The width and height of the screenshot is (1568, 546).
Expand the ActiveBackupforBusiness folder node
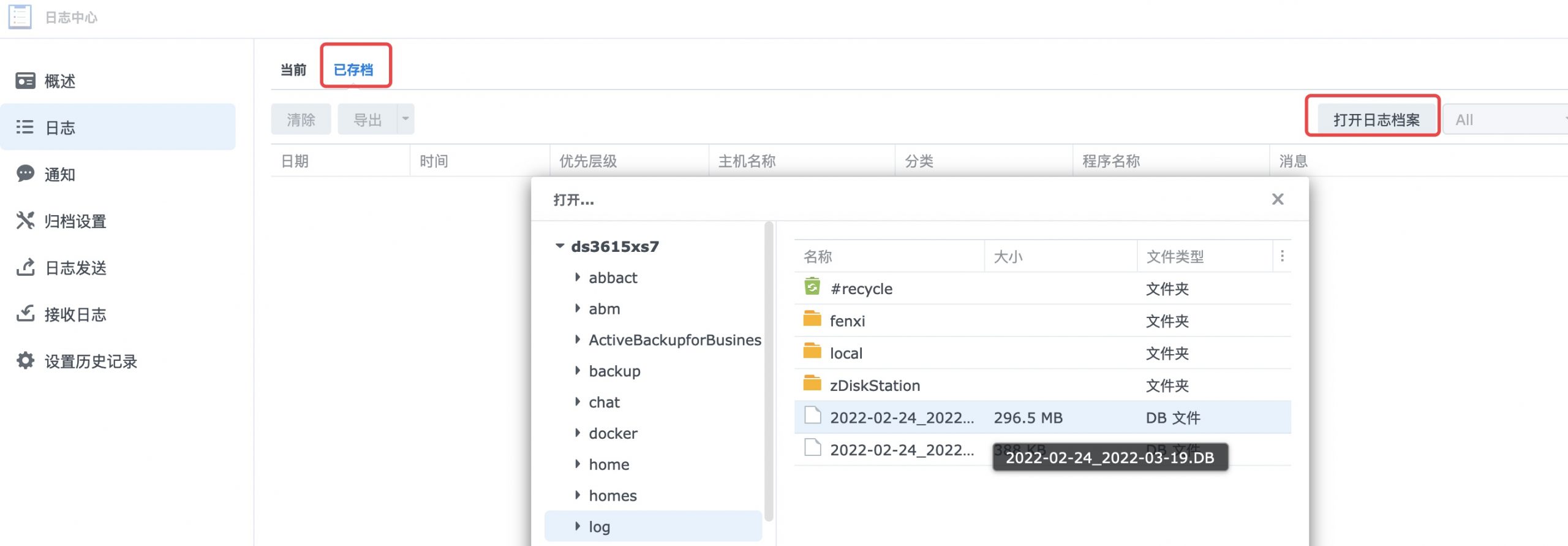pyautogui.click(x=577, y=339)
